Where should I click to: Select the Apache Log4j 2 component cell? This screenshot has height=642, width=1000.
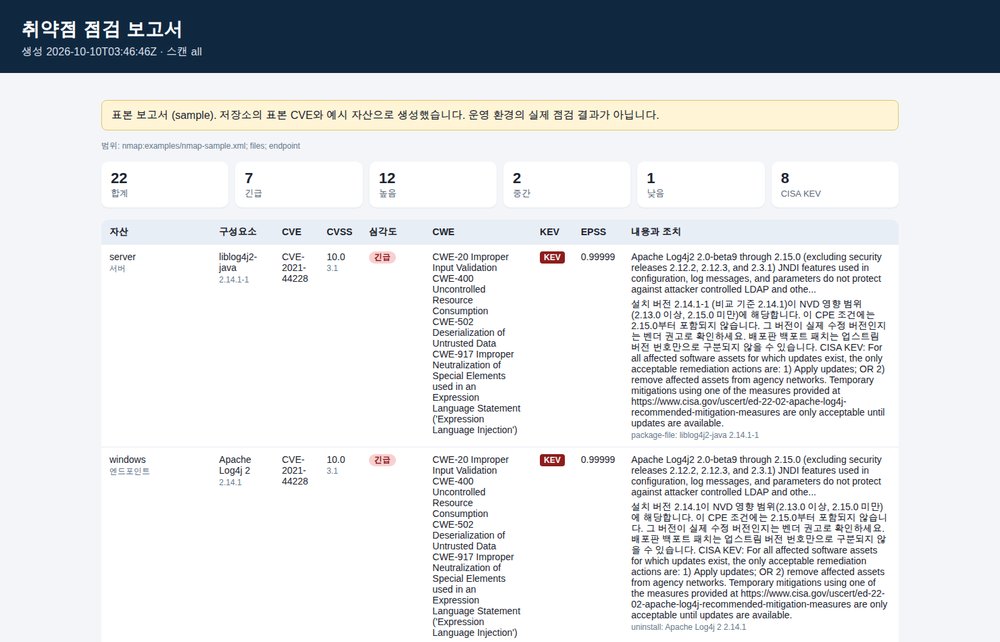[235, 465]
